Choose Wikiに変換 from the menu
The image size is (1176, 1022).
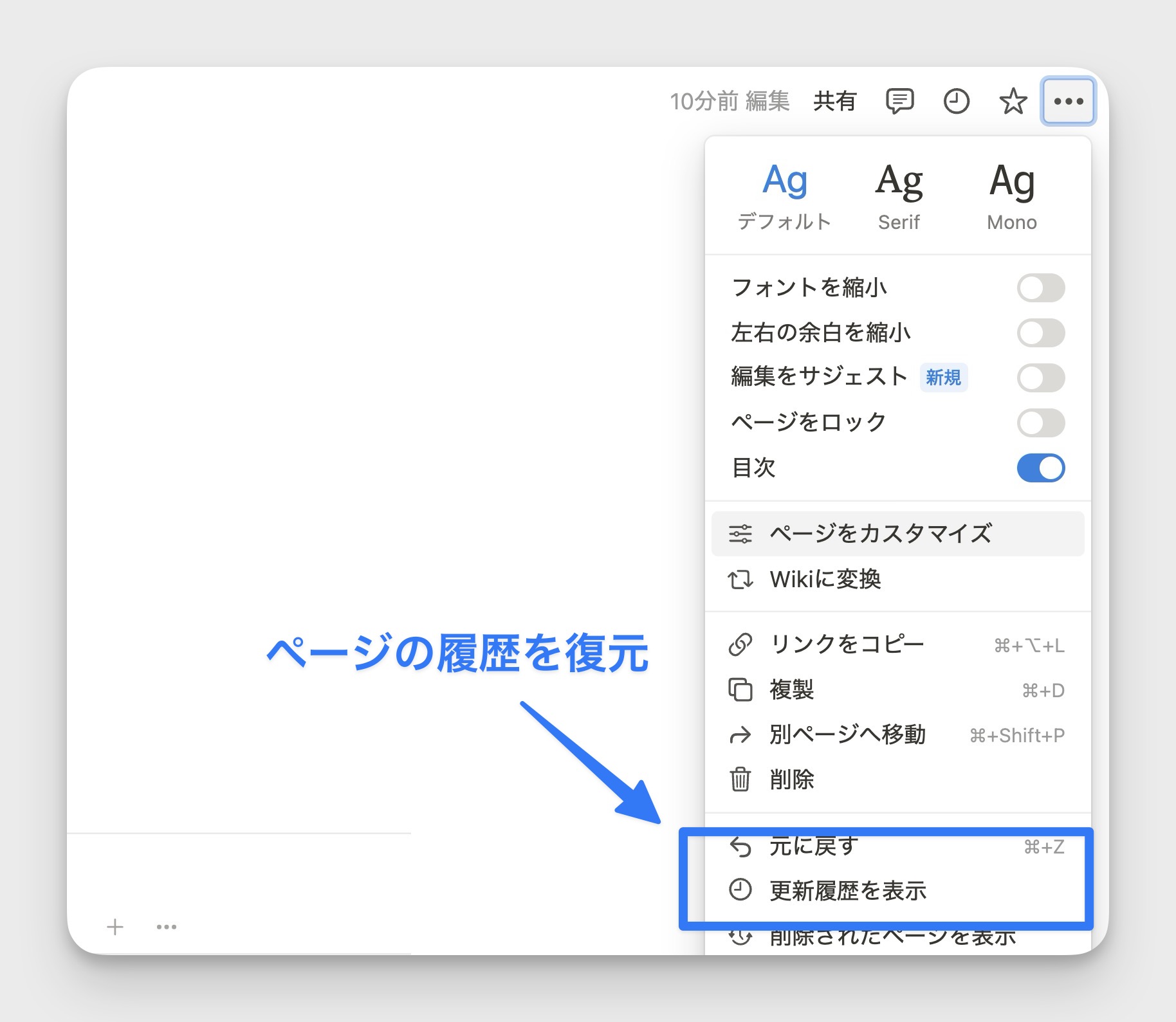tap(897, 579)
